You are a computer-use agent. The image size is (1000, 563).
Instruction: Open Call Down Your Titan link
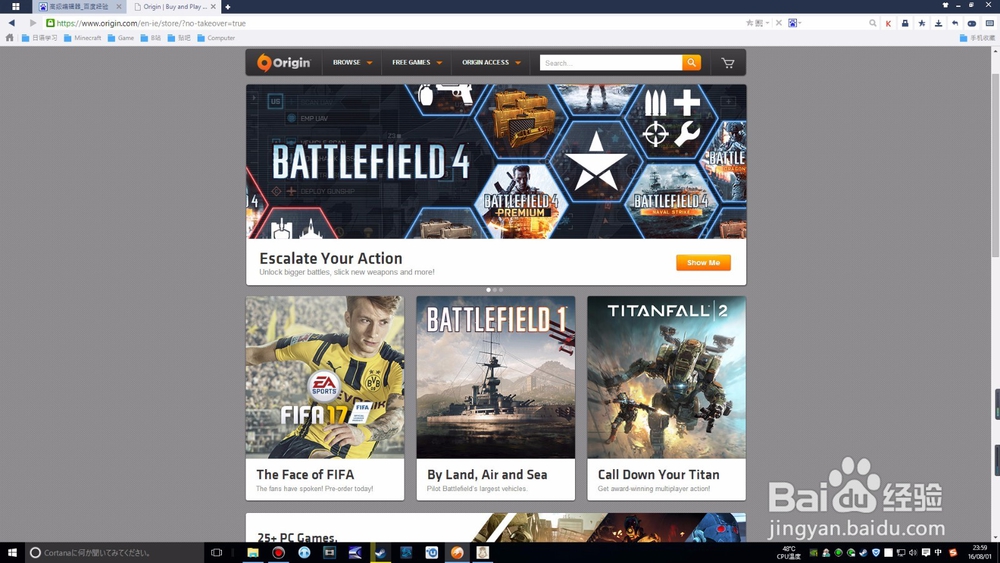coord(658,474)
